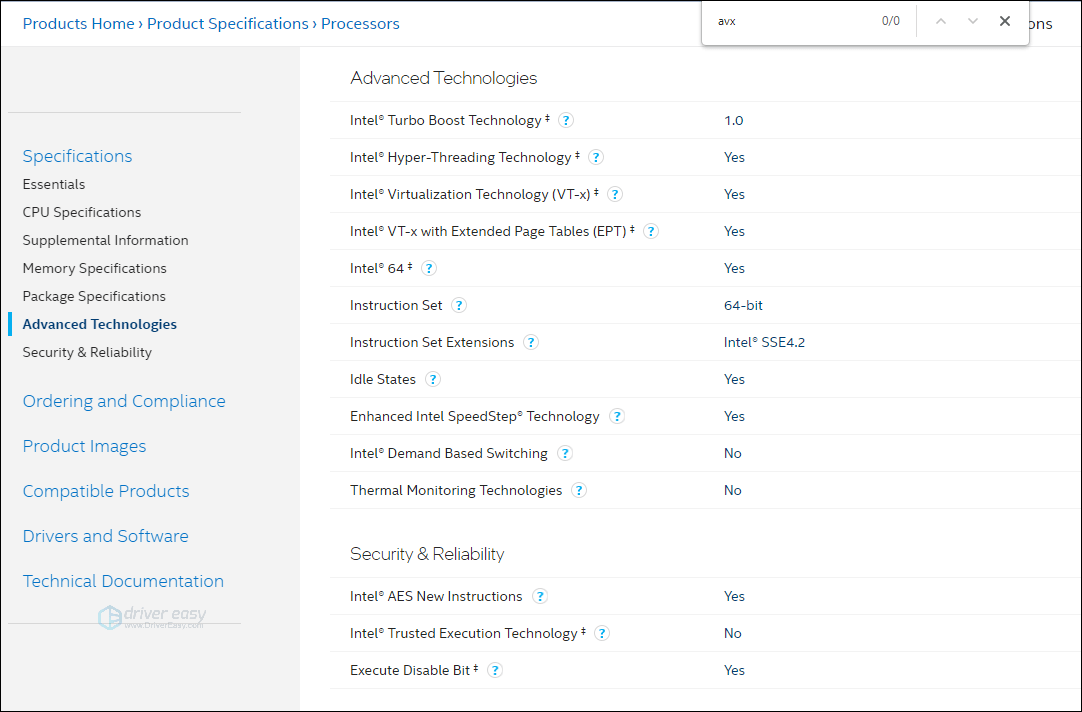The height and width of the screenshot is (712, 1082).
Task: Show help for Idle States
Action: click(433, 379)
